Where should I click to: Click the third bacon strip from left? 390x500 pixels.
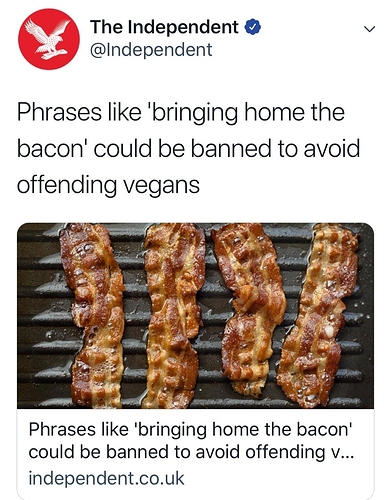click(x=250, y=307)
